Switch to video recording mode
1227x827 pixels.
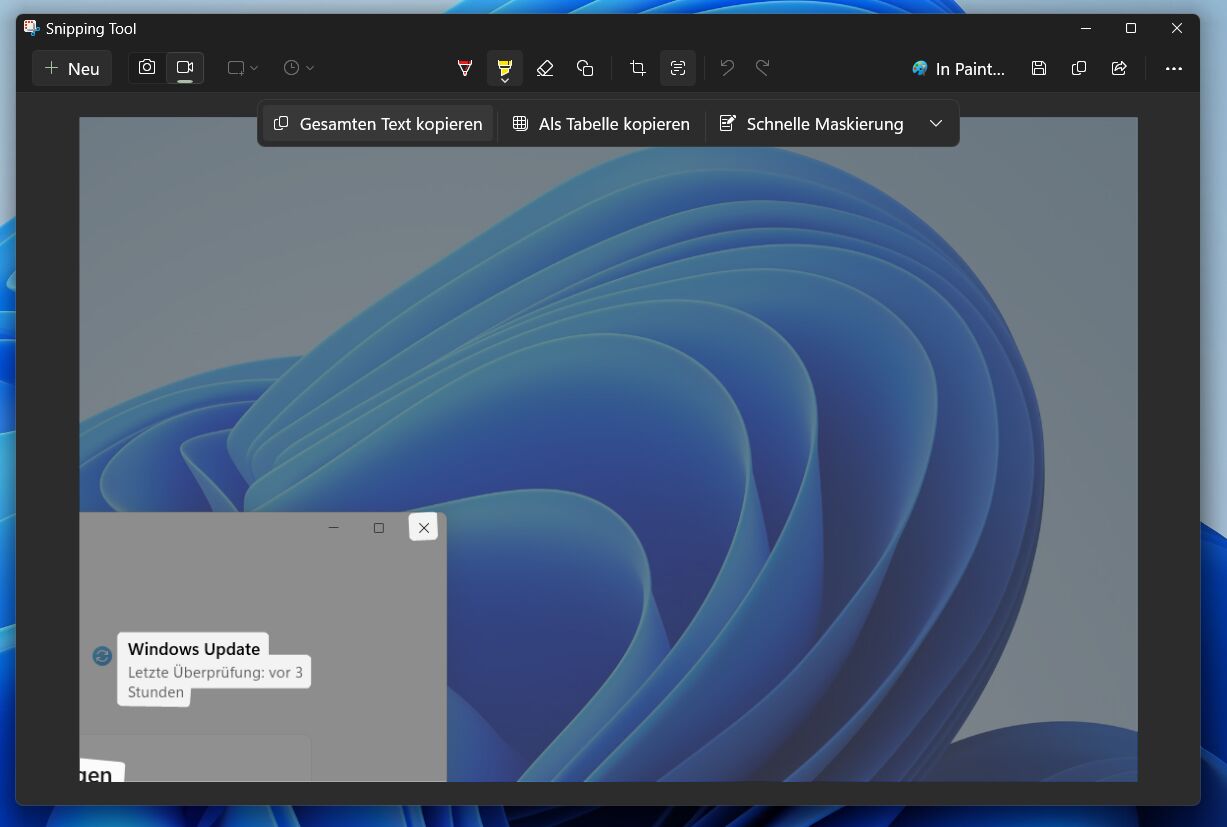coord(185,68)
